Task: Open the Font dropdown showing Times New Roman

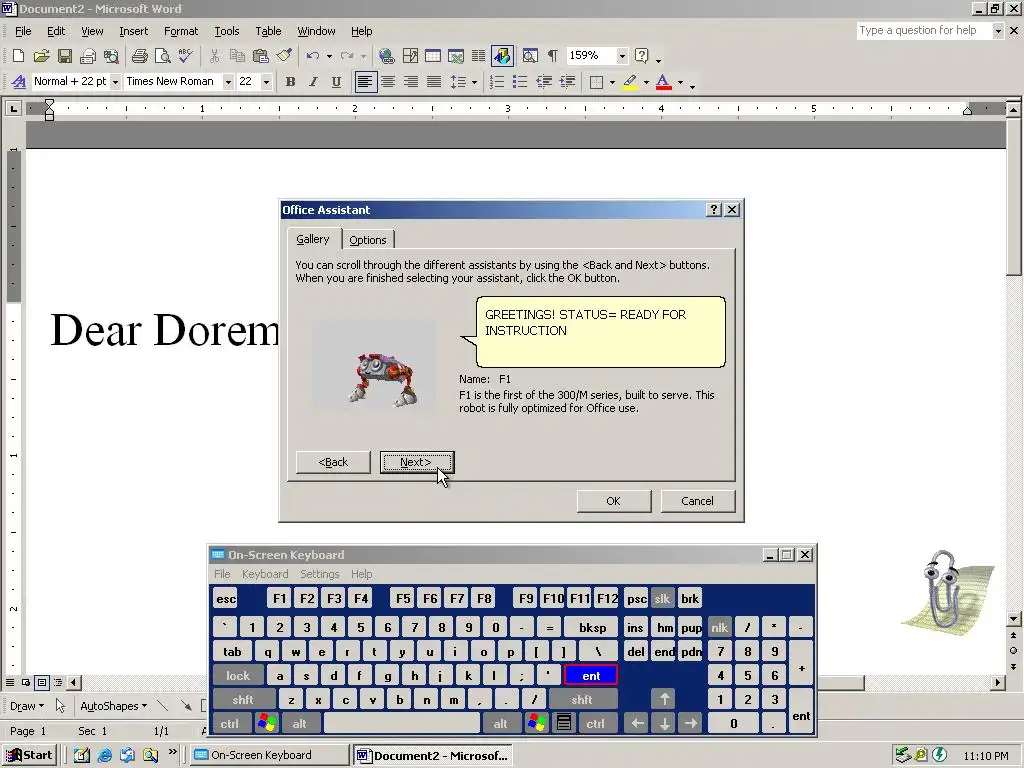Action: click(x=228, y=82)
